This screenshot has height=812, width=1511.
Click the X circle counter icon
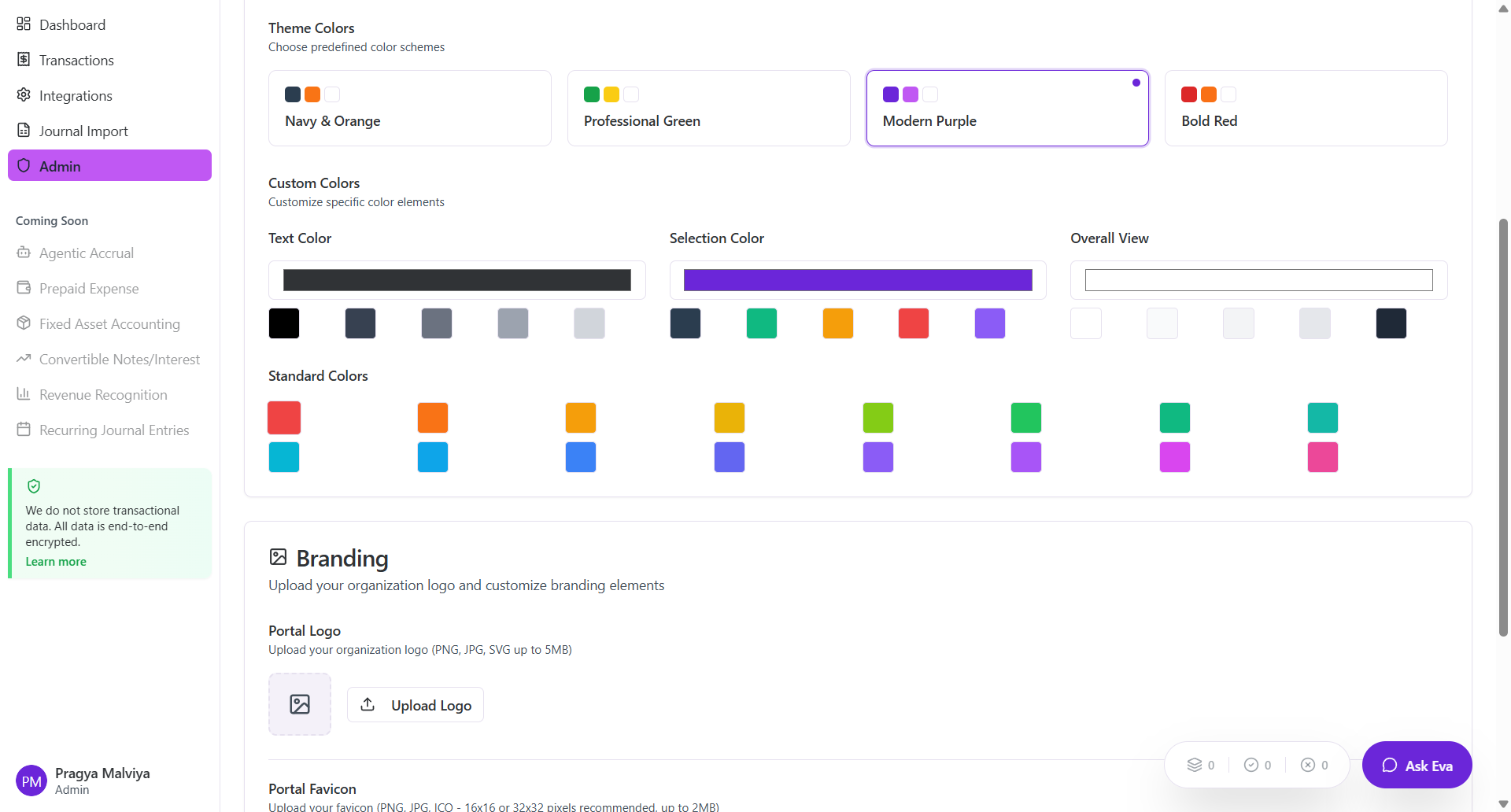point(1307,765)
